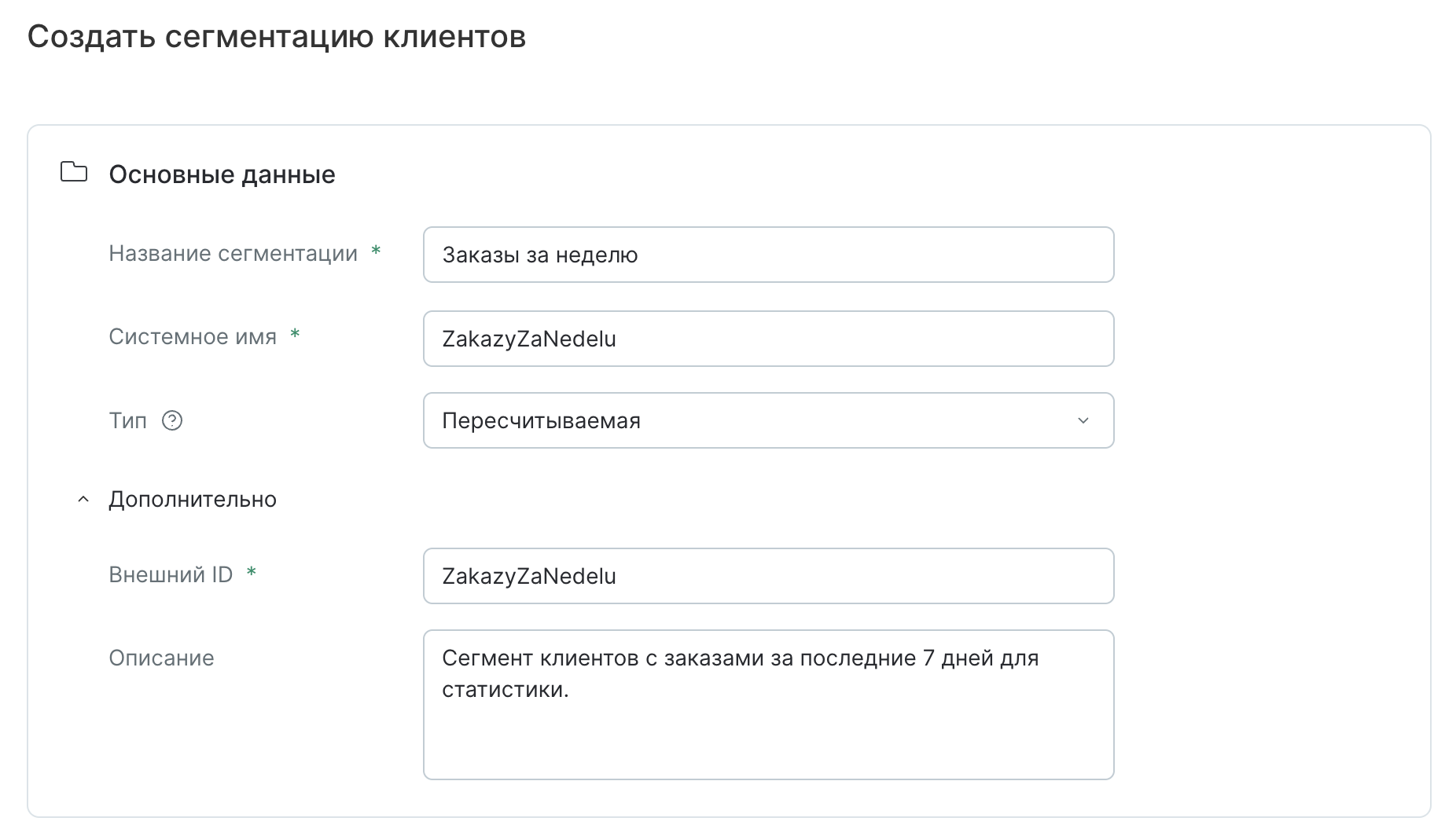Click the Описание field label

[x=161, y=658]
